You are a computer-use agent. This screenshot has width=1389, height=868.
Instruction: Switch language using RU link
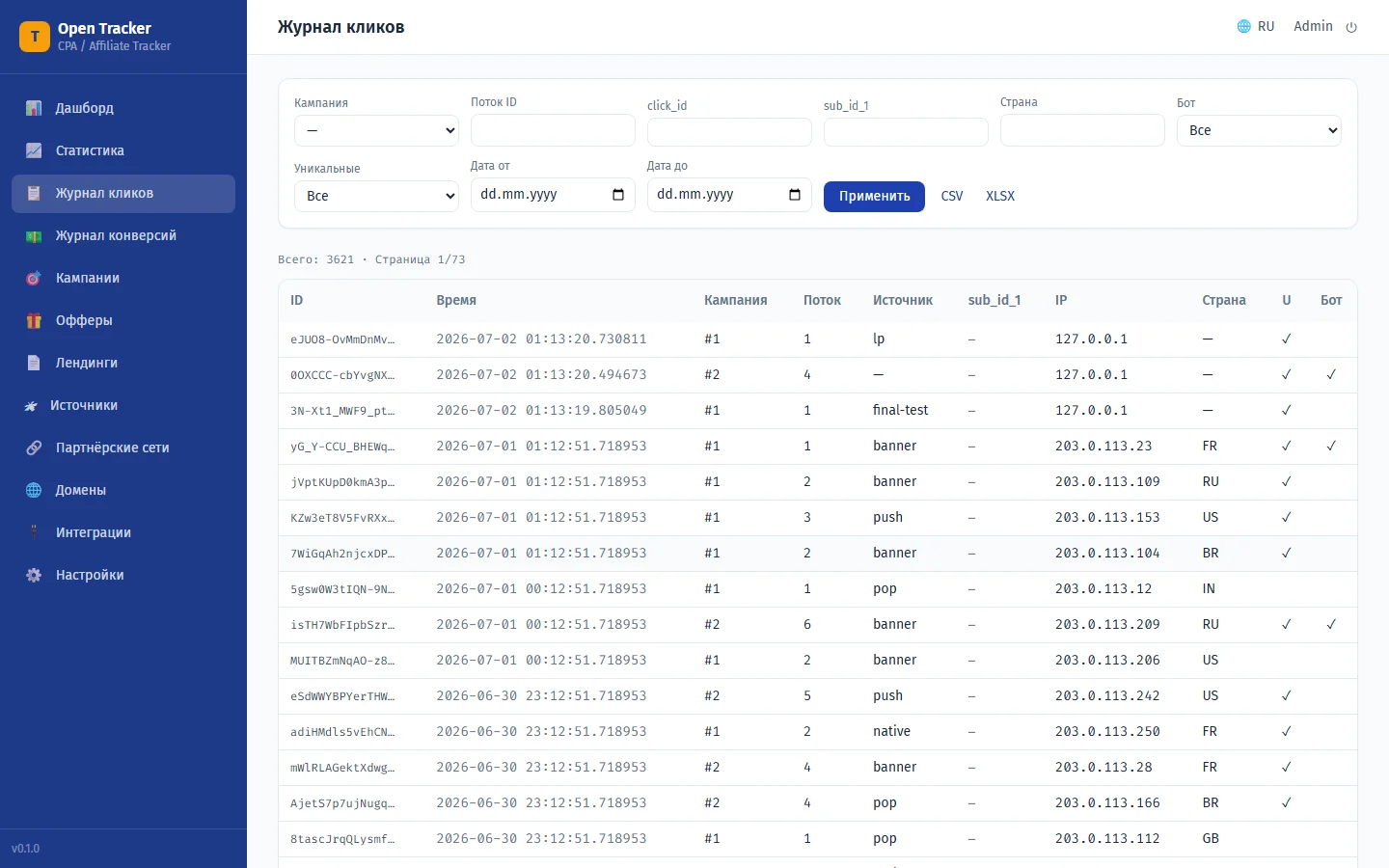point(1266,27)
